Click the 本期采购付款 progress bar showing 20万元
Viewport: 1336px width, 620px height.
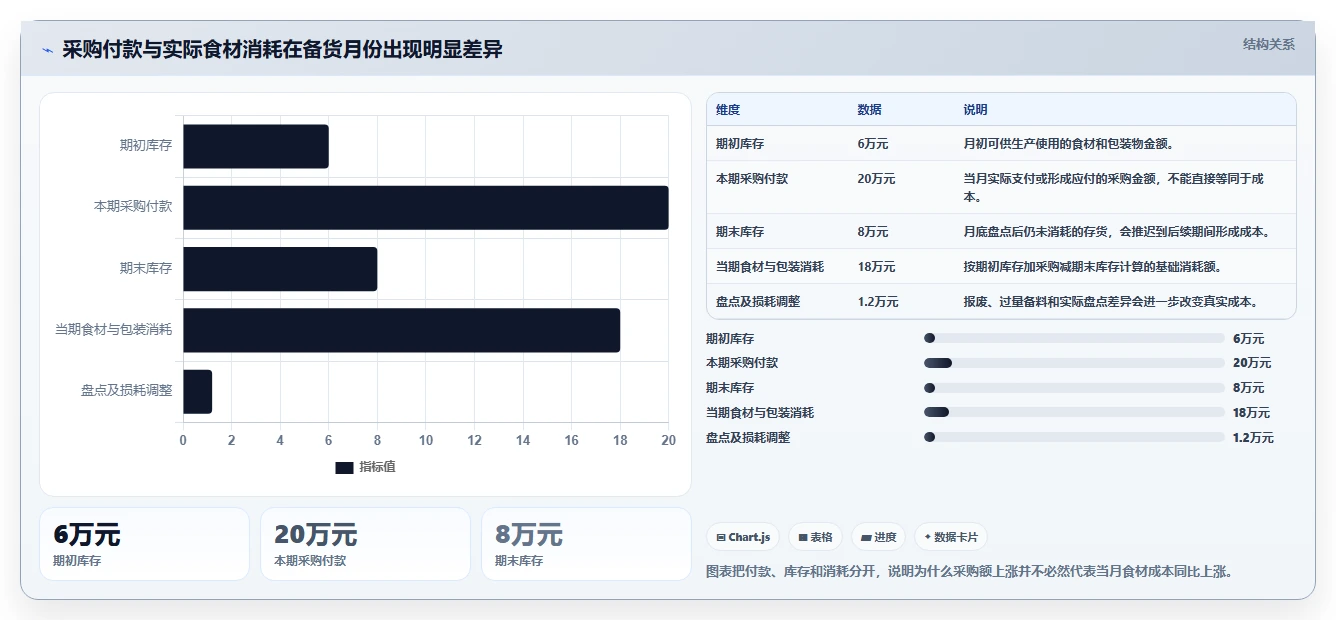tap(1074, 363)
